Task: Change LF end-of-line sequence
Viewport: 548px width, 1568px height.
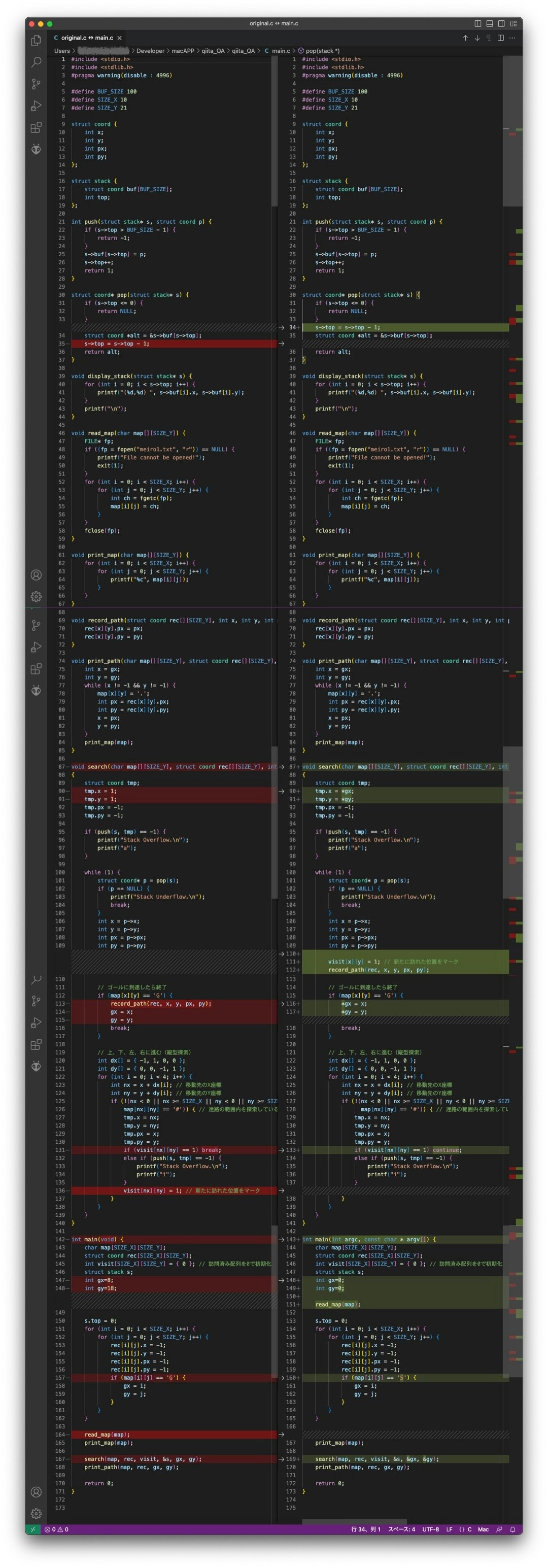Action: coord(449,1528)
